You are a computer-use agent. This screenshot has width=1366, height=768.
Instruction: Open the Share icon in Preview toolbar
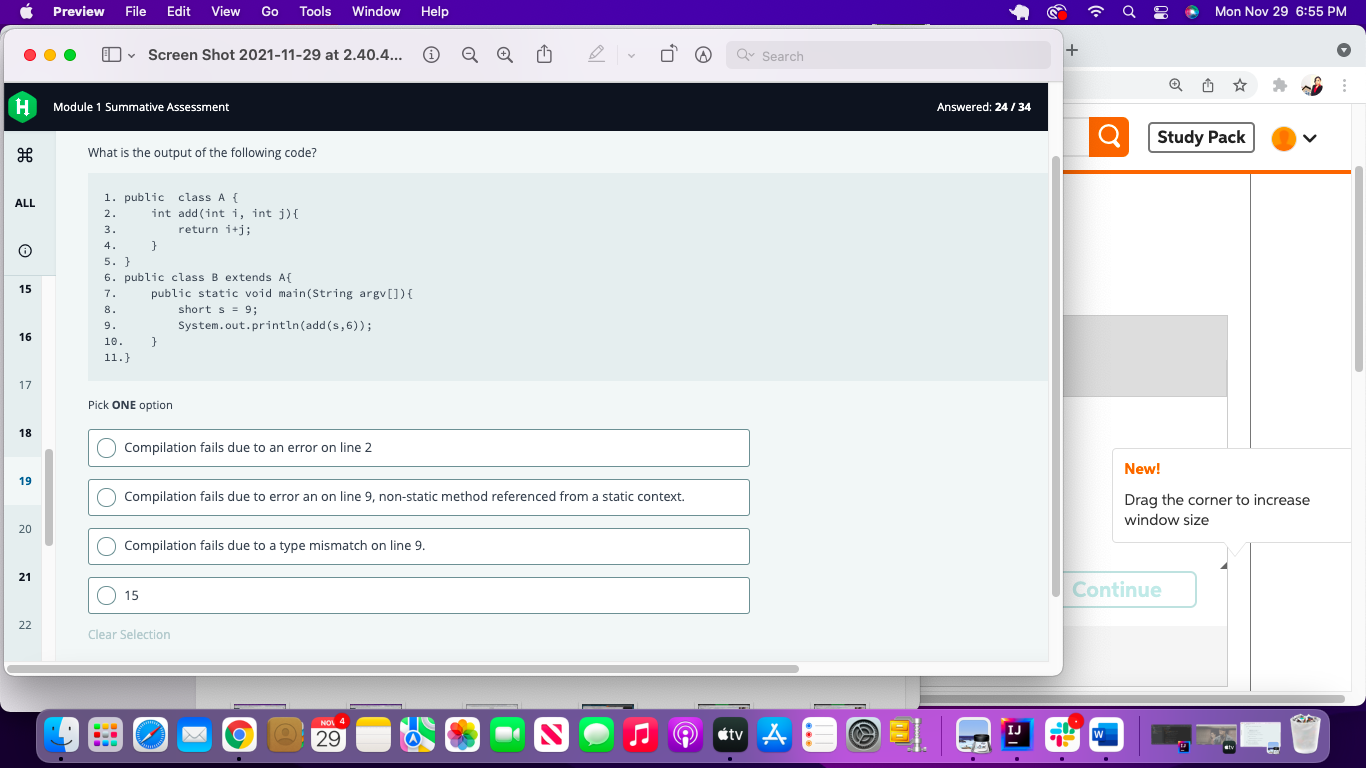coord(544,55)
